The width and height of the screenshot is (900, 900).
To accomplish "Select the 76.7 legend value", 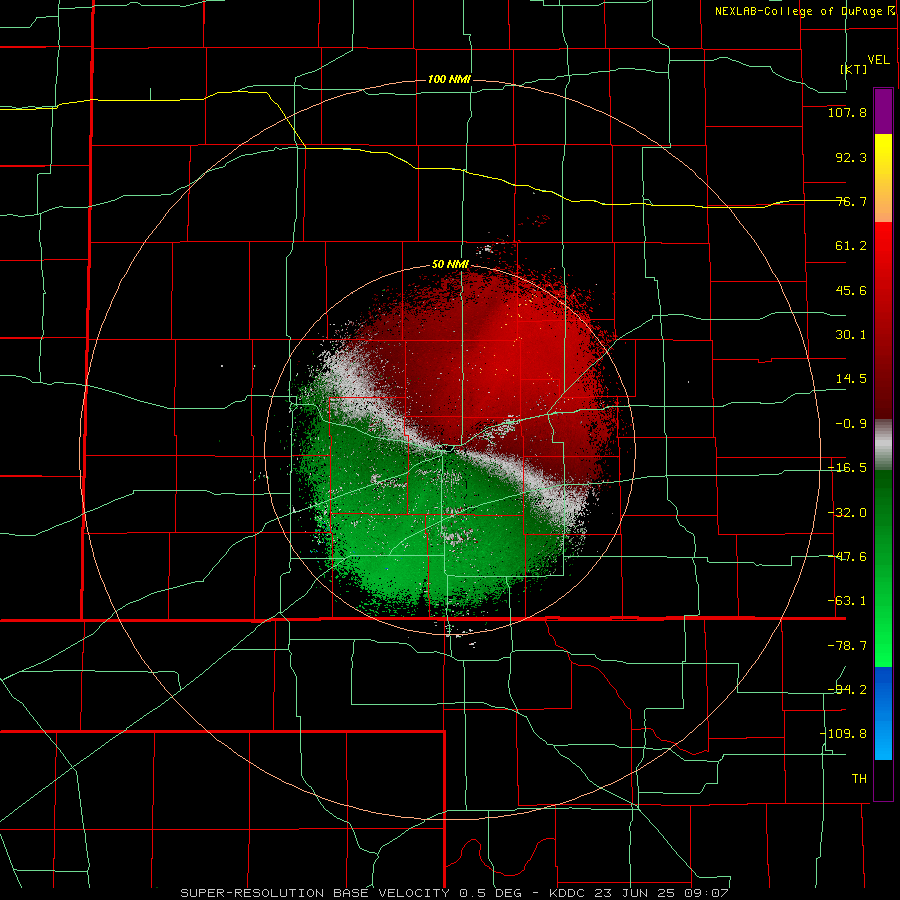I will point(851,201).
